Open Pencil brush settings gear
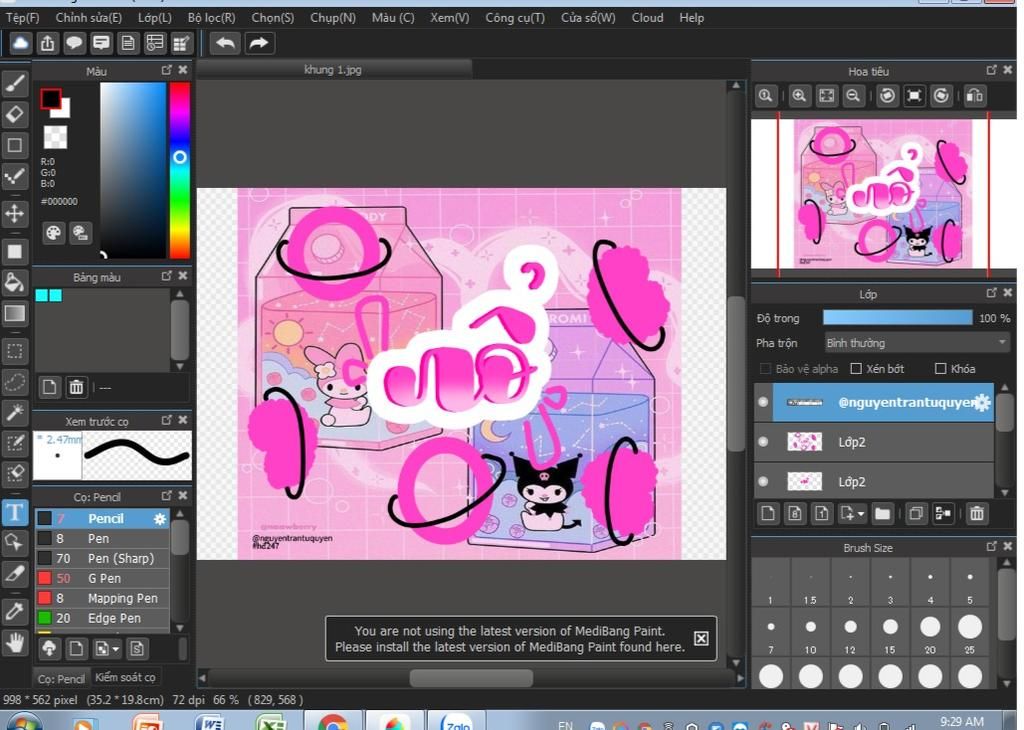The image size is (1024, 730). 160,518
